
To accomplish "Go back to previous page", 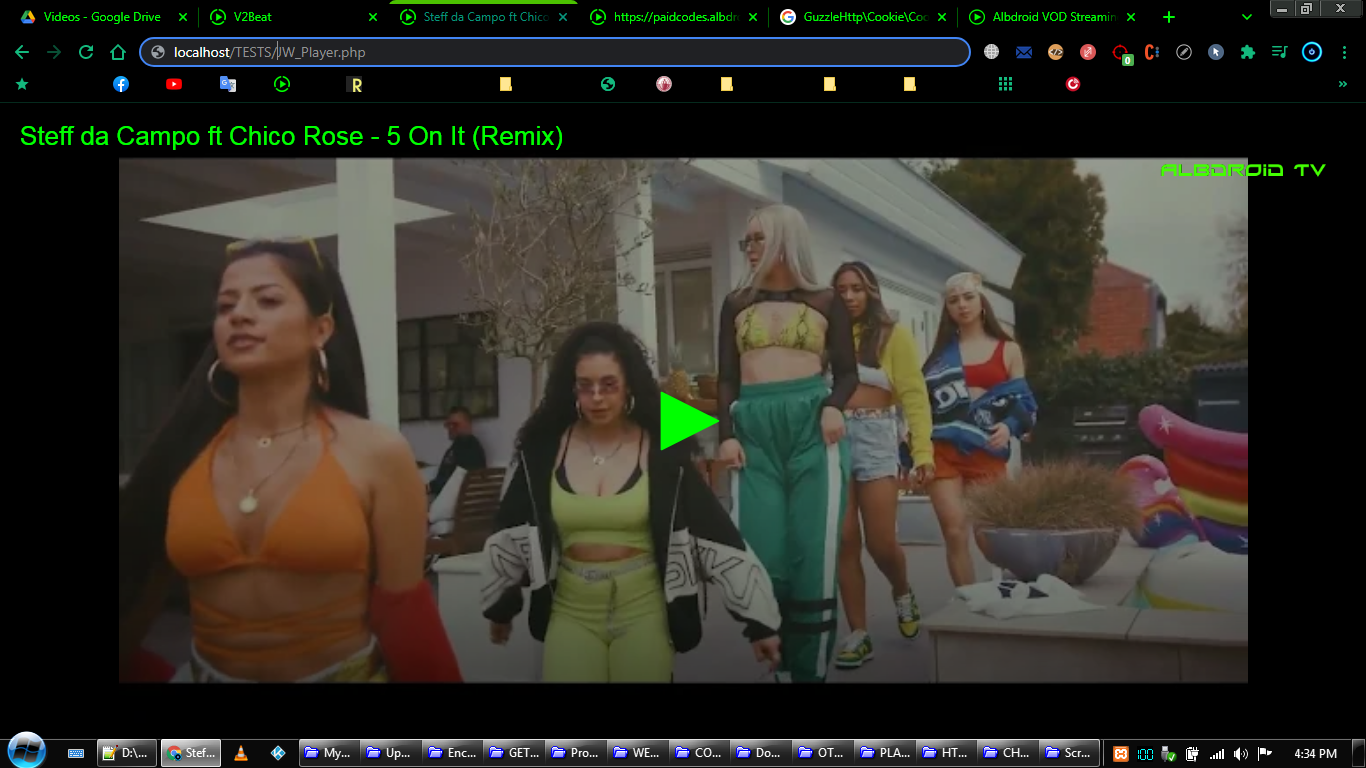I will pos(22,52).
